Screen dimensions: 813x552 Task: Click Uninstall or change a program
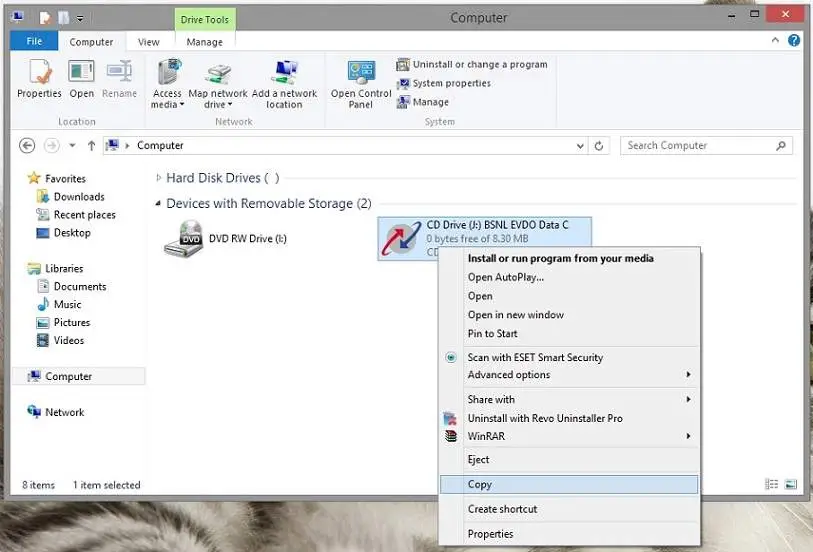pos(472,64)
